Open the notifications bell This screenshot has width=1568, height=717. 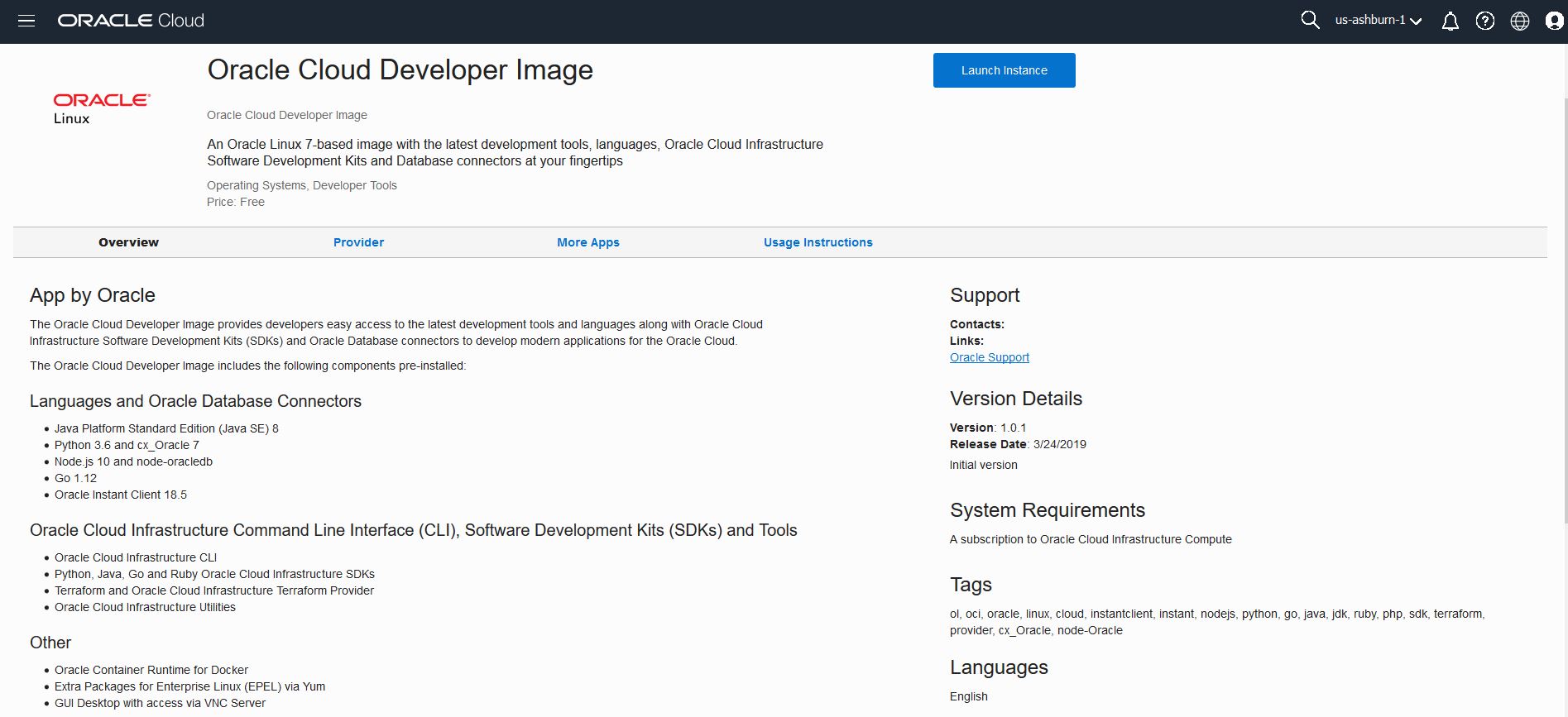pyautogui.click(x=1450, y=21)
